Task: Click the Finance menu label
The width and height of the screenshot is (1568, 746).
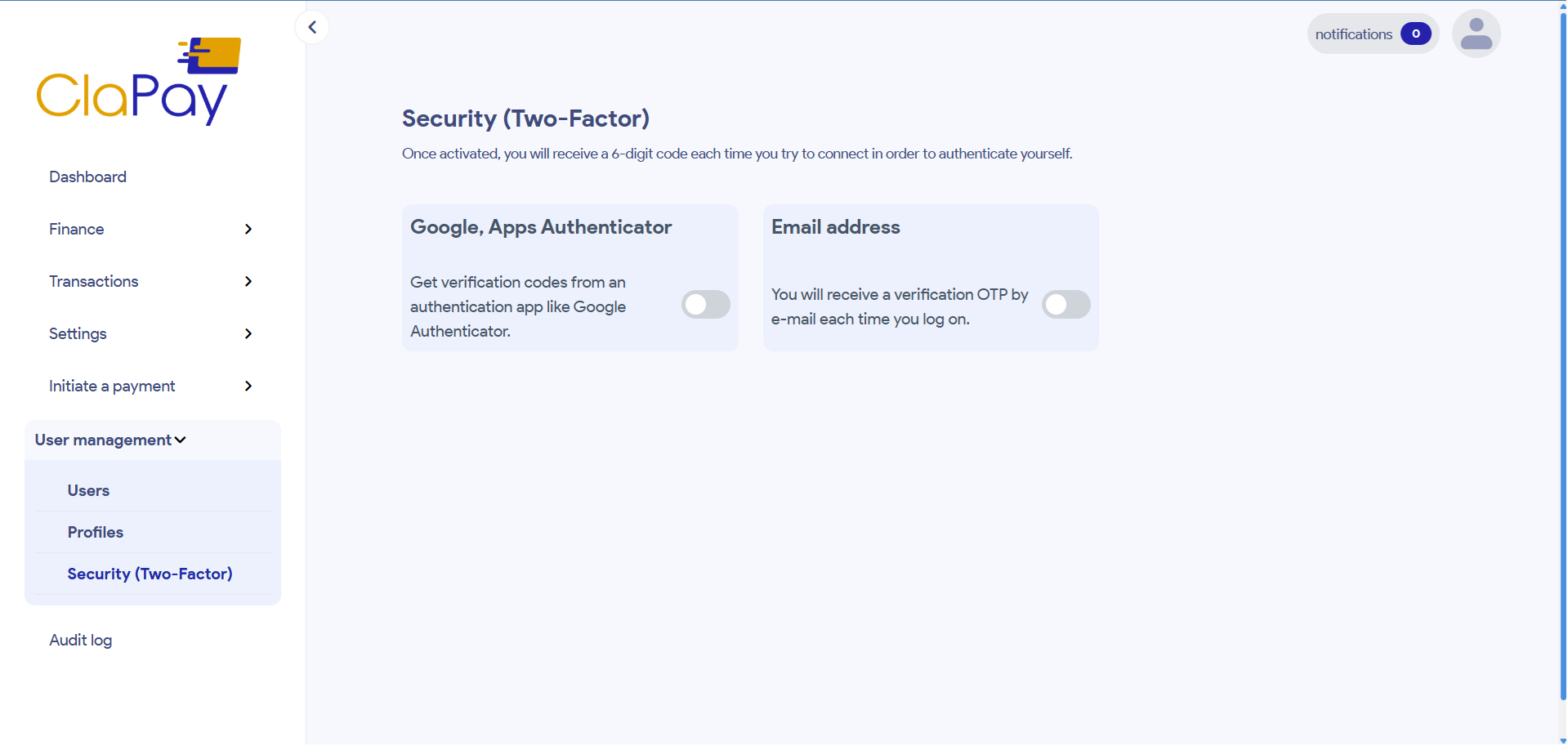Action: point(77,230)
